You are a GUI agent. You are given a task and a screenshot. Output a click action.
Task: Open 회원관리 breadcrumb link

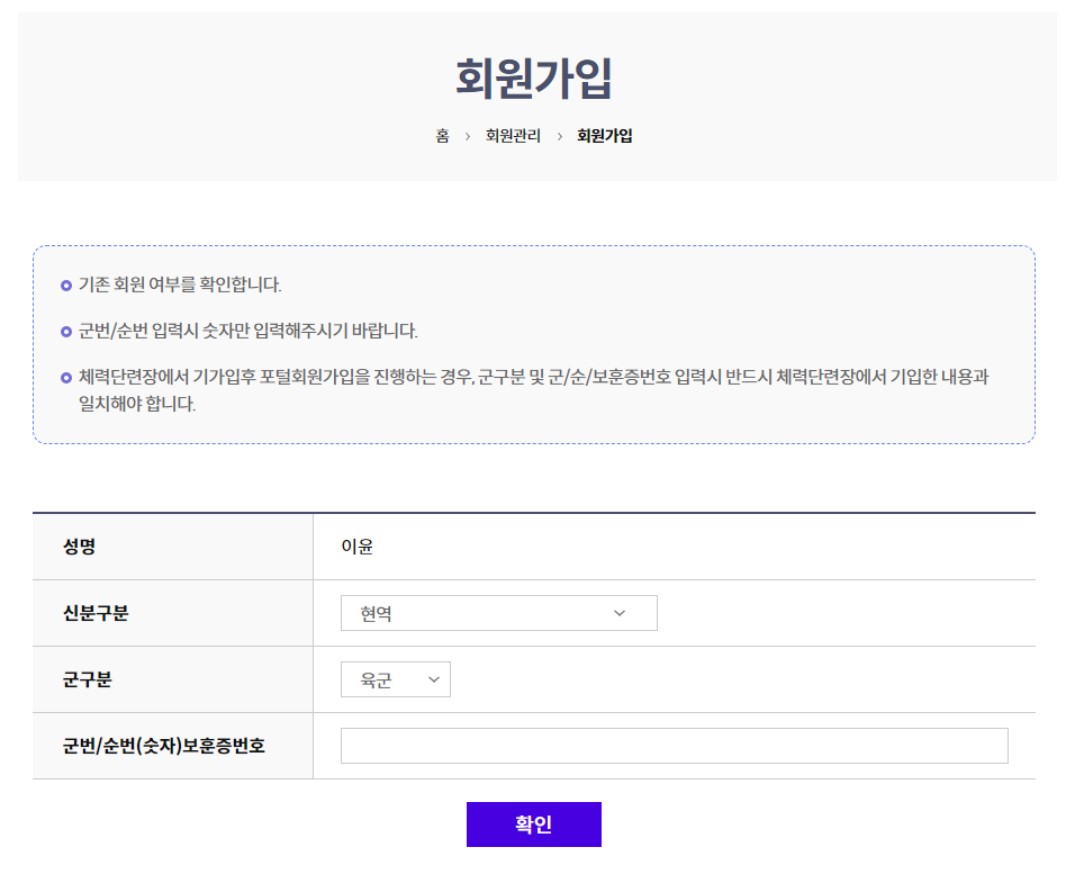tap(513, 136)
